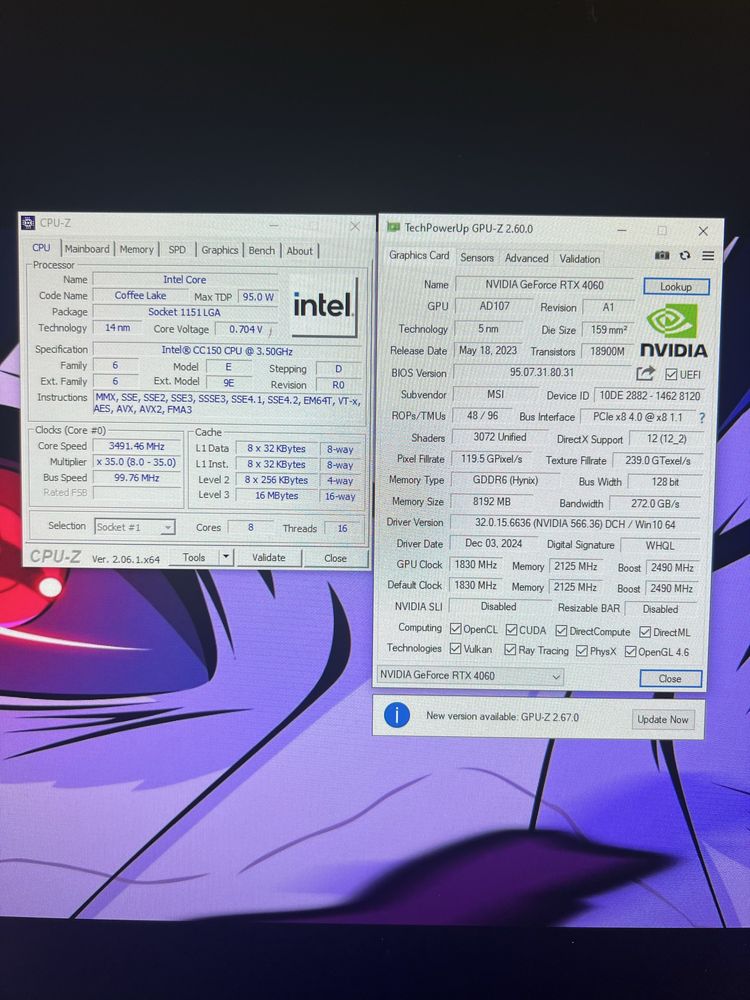Click the Close button in GPU-Z

[670, 679]
